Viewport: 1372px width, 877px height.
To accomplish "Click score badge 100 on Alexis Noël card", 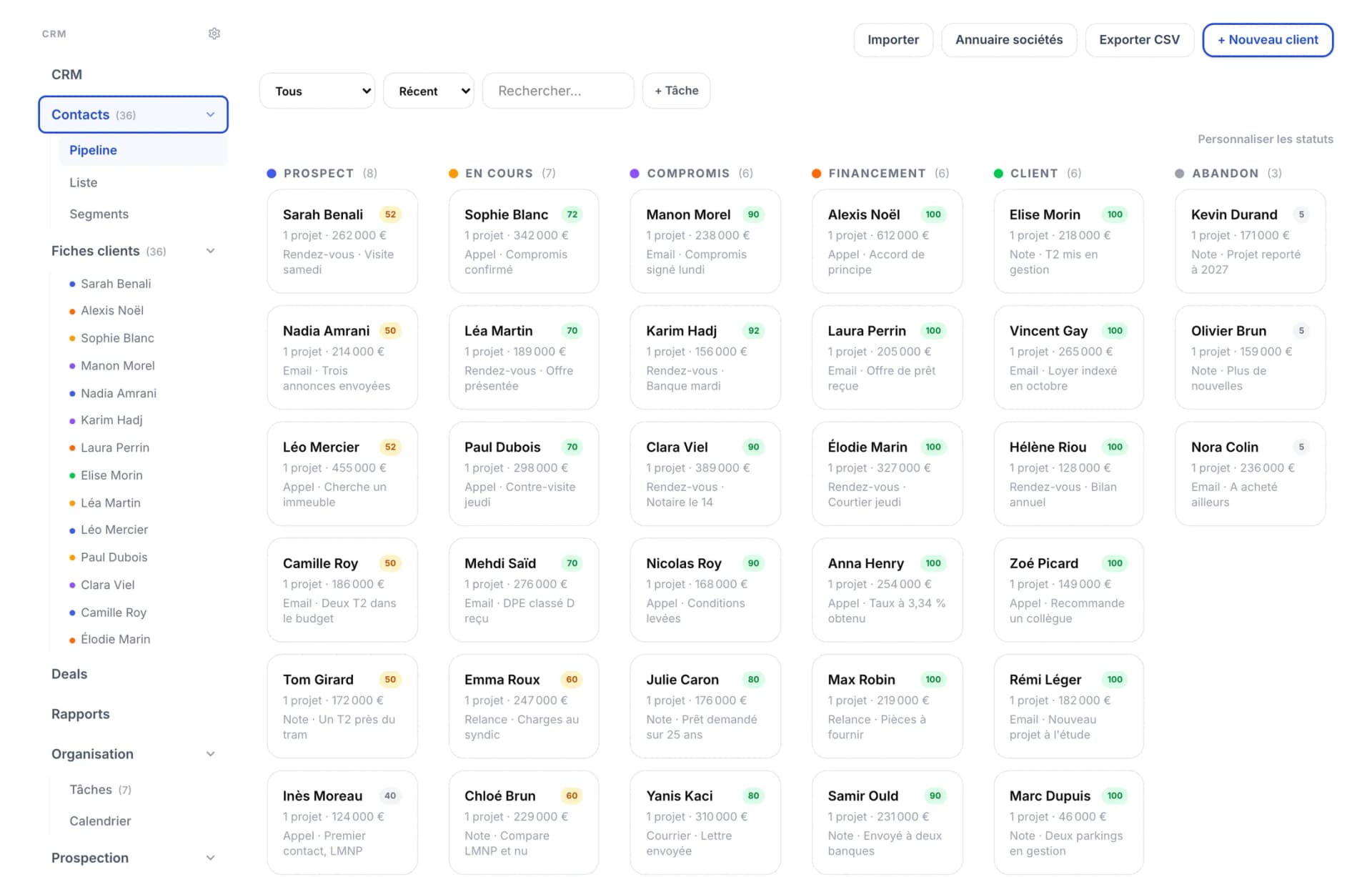I will click(x=933, y=214).
